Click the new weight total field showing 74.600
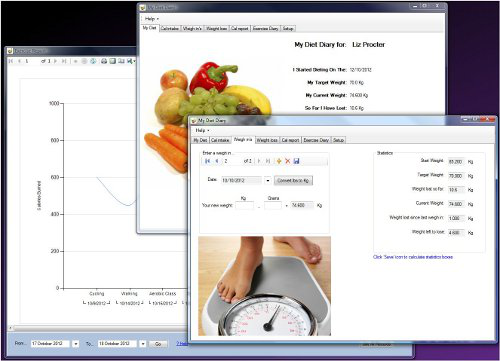500x361 pixels. click(x=302, y=206)
